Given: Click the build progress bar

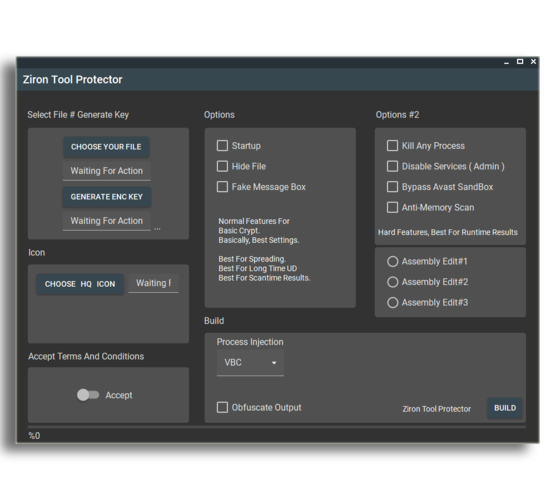Looking at the screenshot, I should [x=277, y=427].
